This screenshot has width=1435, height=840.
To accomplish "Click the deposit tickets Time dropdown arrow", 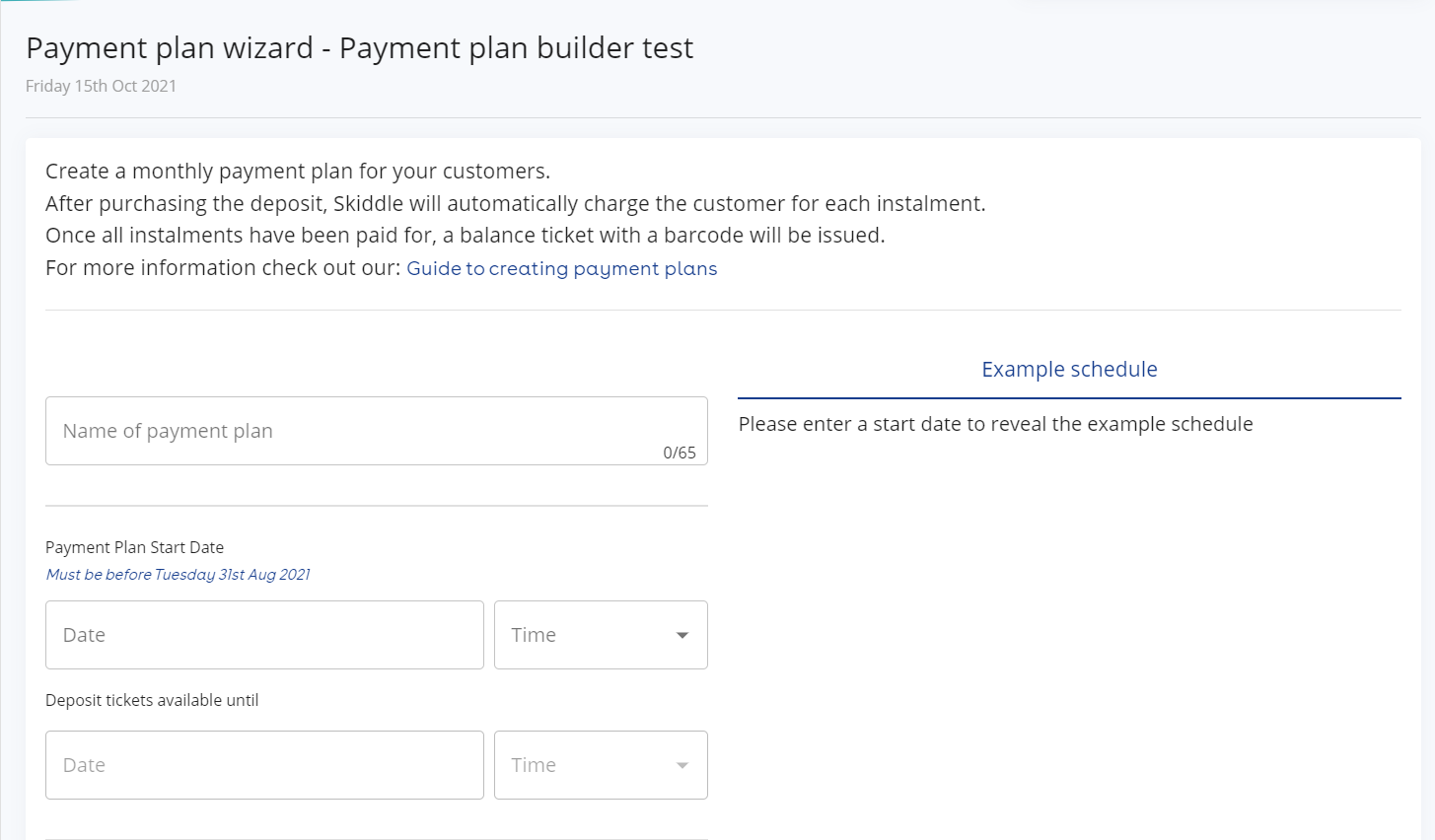I will coord(682,765).
